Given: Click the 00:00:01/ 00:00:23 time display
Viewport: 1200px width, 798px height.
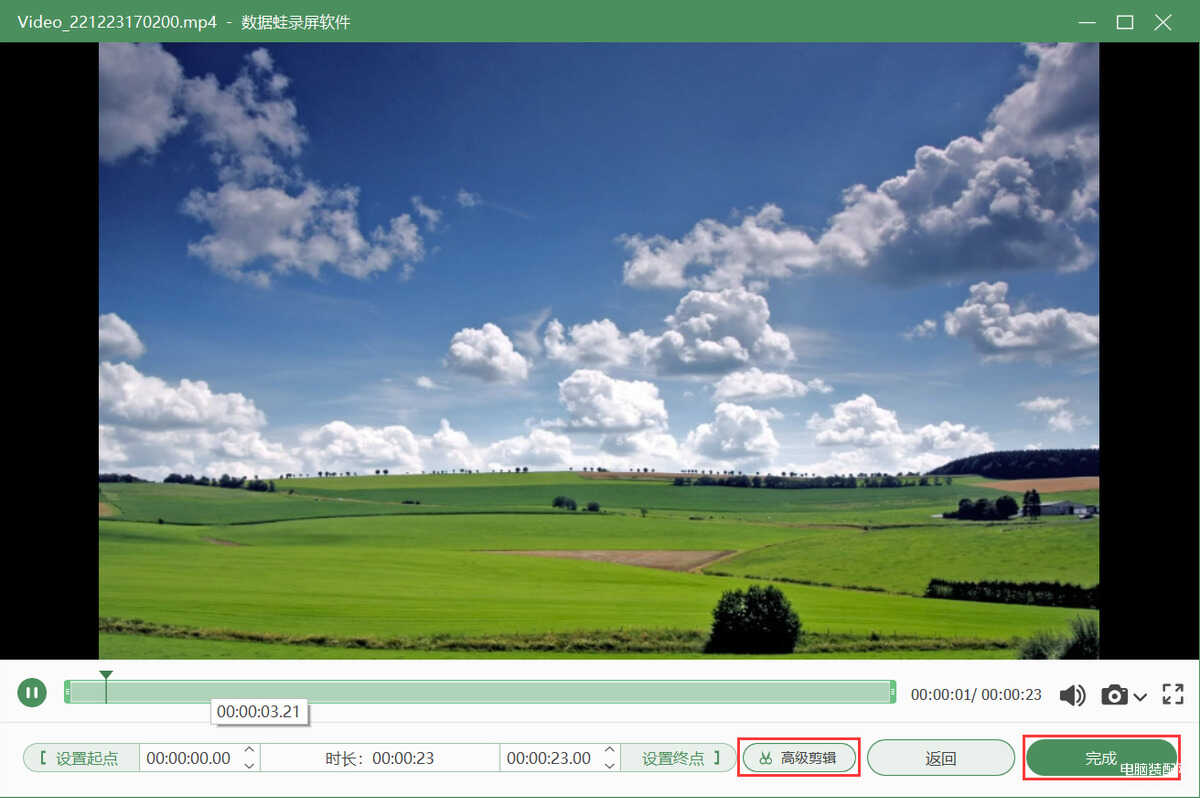Looking at the screenshot, I should [x=976, y=694].
